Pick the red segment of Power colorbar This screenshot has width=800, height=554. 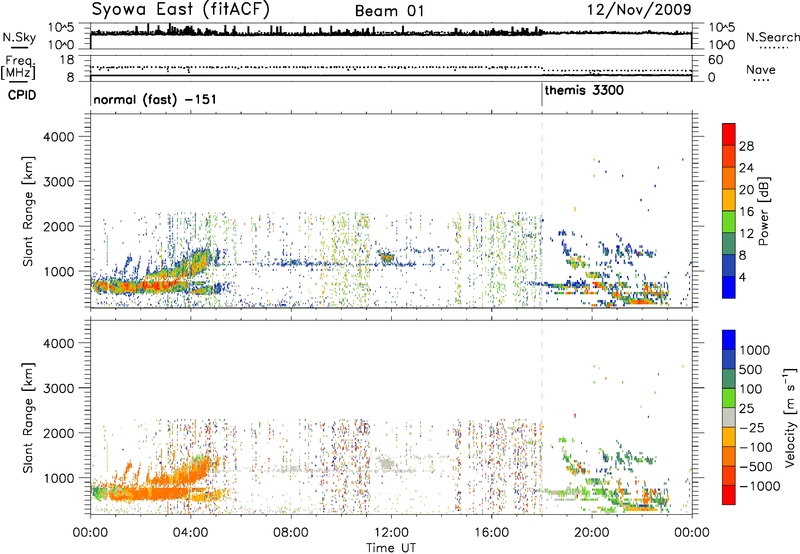pos(729,134)
